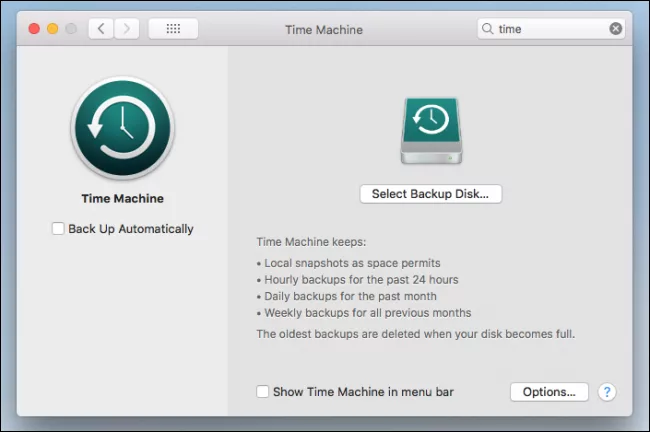Open help with the question mark button

pos(607,392)
